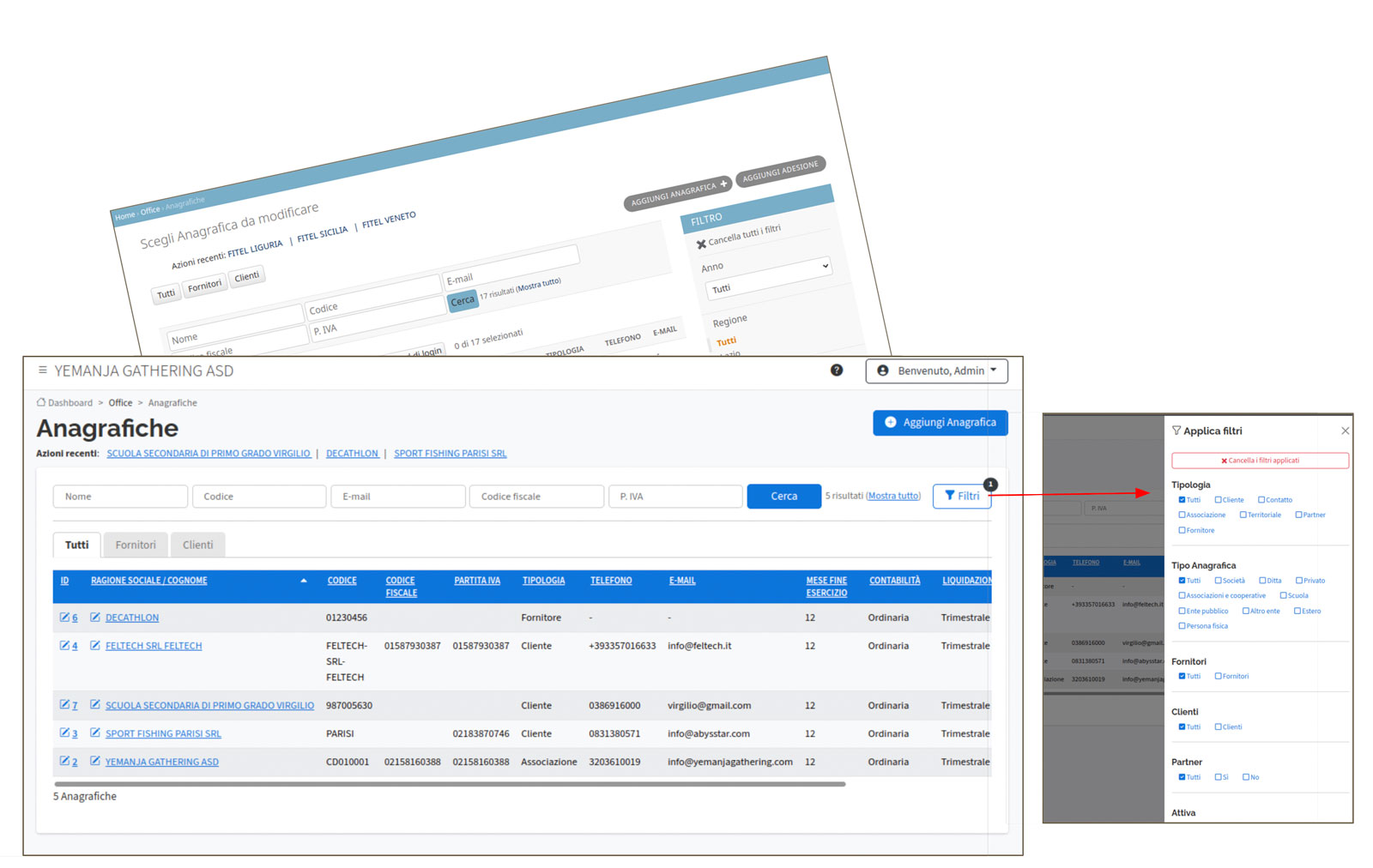Click Mostra tutto link beside 5 risultati

pyautogui.click(x=893, y=496)
